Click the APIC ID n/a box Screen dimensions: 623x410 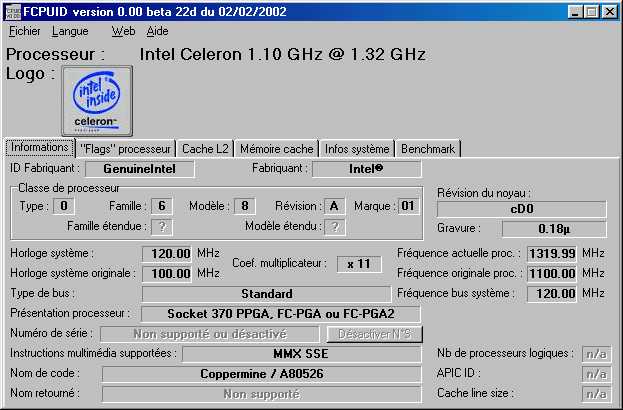coord(596,374)
